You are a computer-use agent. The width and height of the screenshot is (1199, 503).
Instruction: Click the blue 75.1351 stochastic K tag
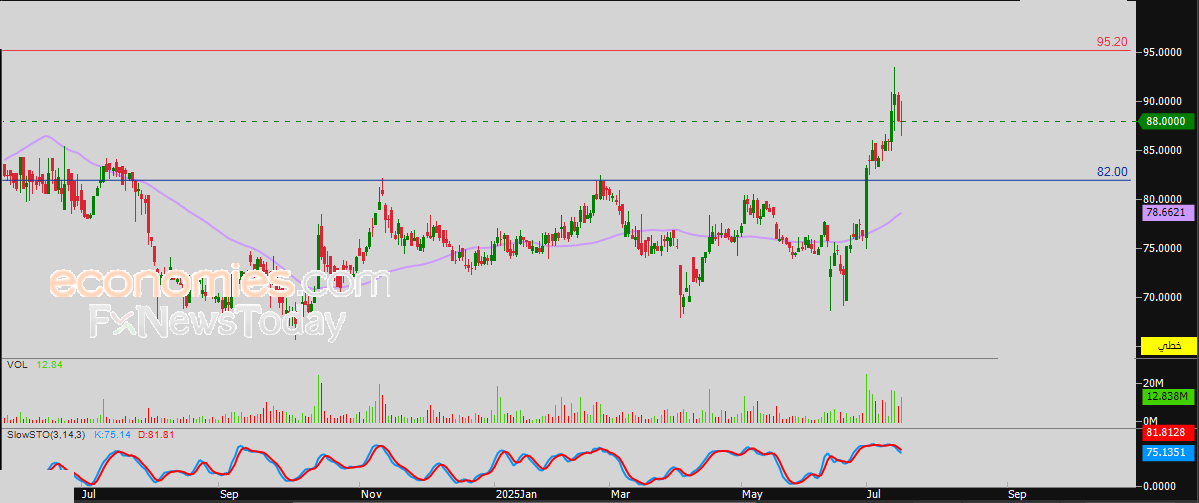tap(1167, 452)
